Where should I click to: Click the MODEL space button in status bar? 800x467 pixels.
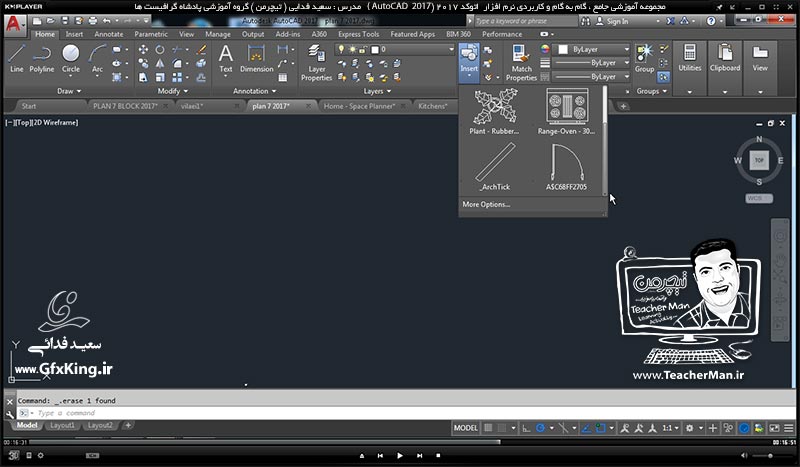point(466,428)
